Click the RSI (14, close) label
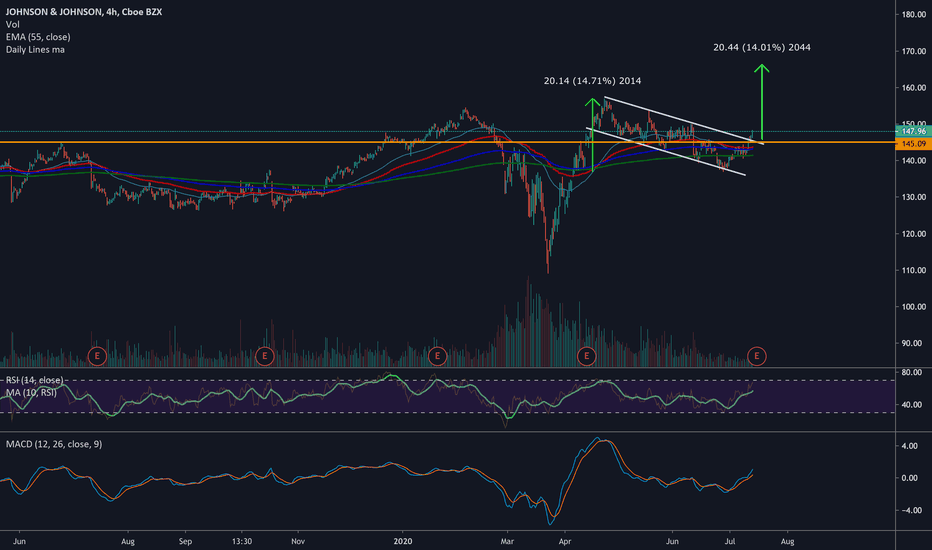This screenshot has height=550, width=932. point(34,380)
